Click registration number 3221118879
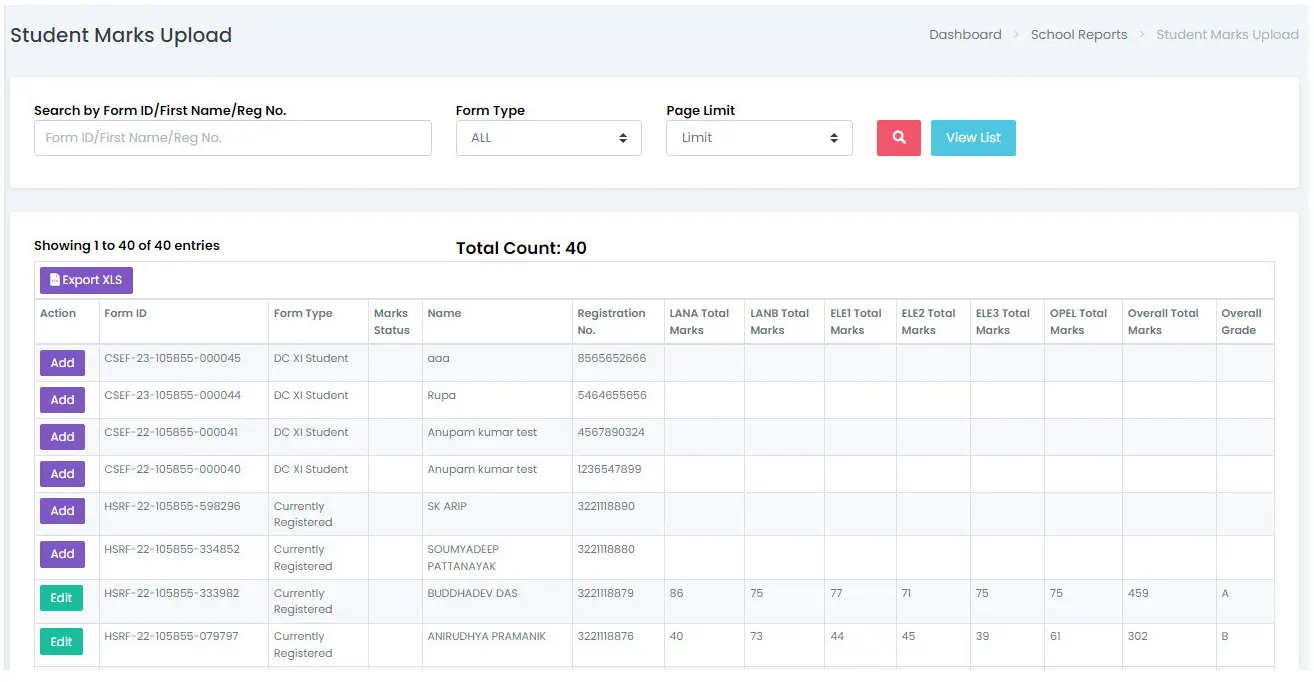 click(x=606, y=593)
